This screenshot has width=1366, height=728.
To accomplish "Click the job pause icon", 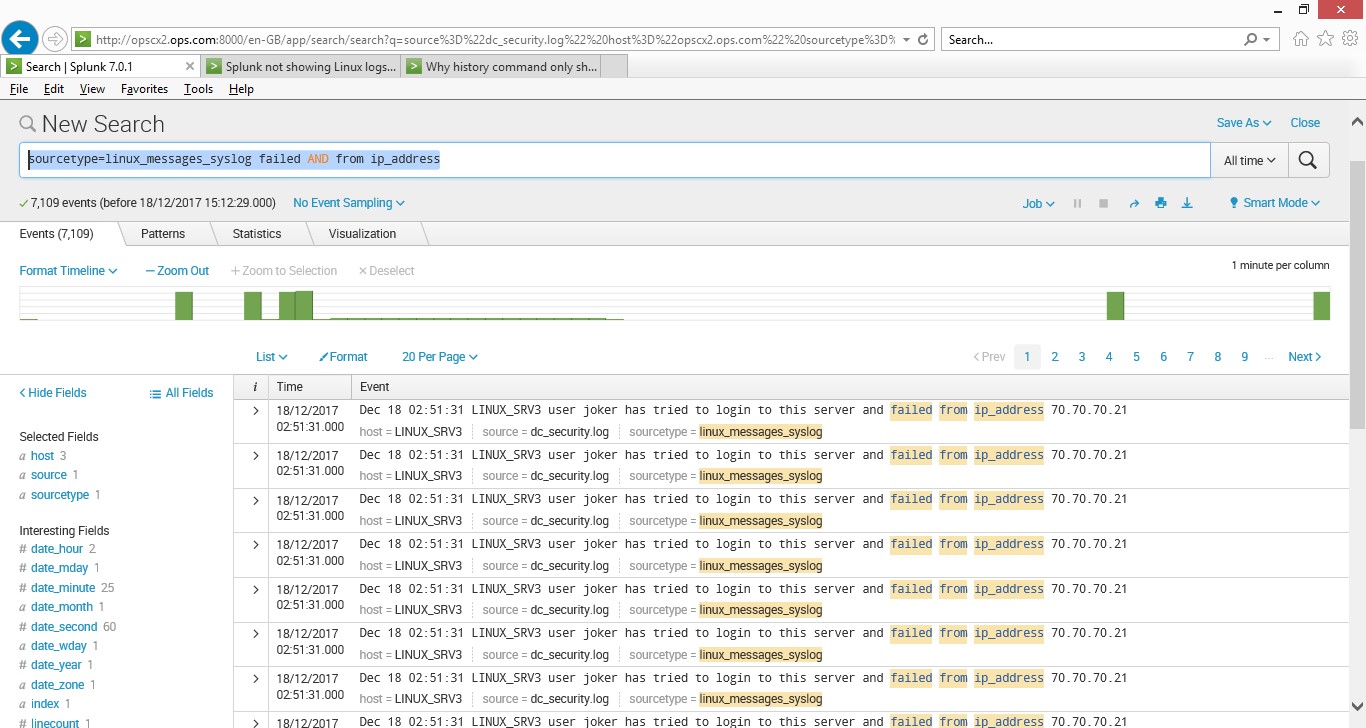I will [1078, 203].
